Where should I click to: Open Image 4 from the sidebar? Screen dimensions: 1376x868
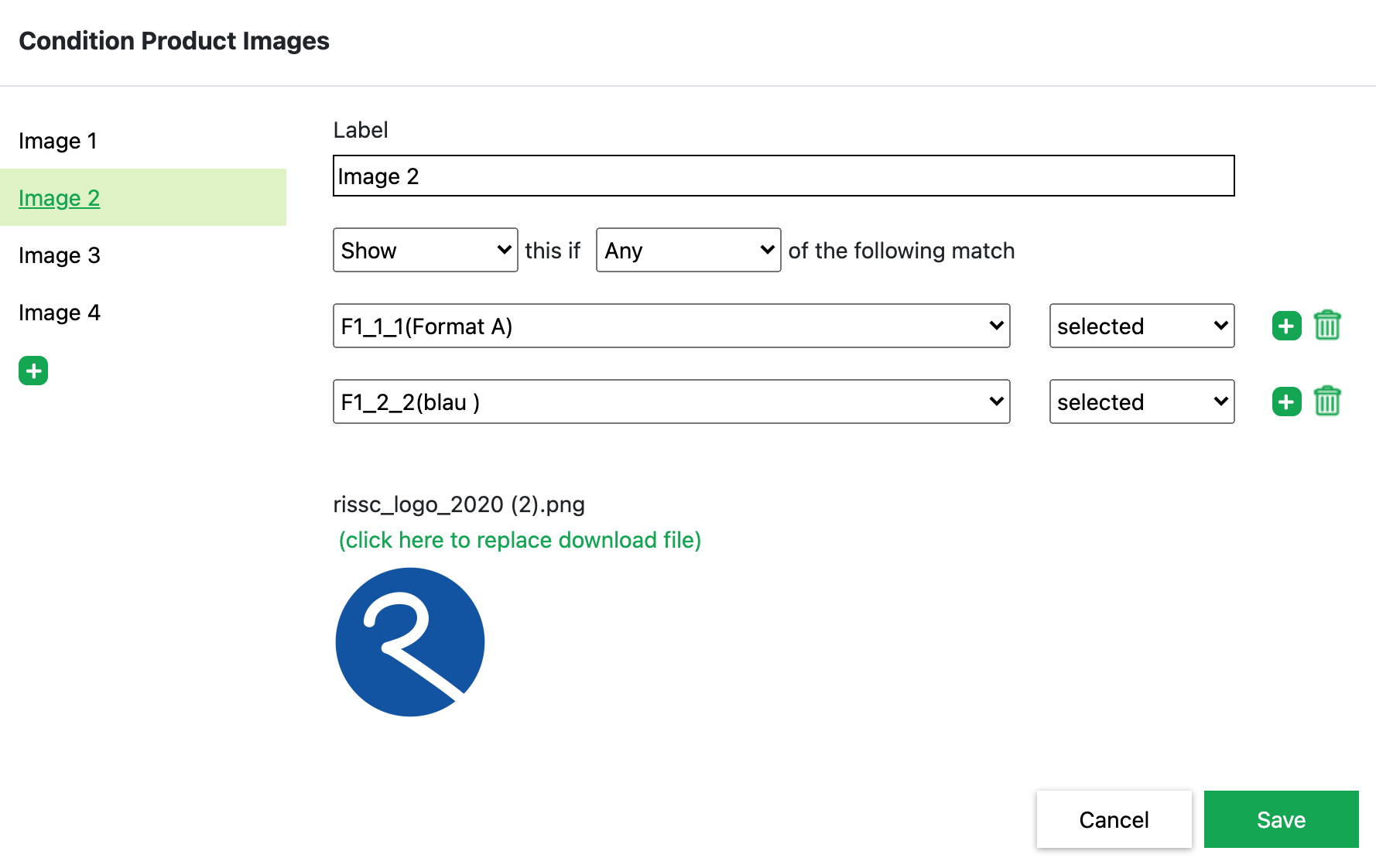pos(60,313)
